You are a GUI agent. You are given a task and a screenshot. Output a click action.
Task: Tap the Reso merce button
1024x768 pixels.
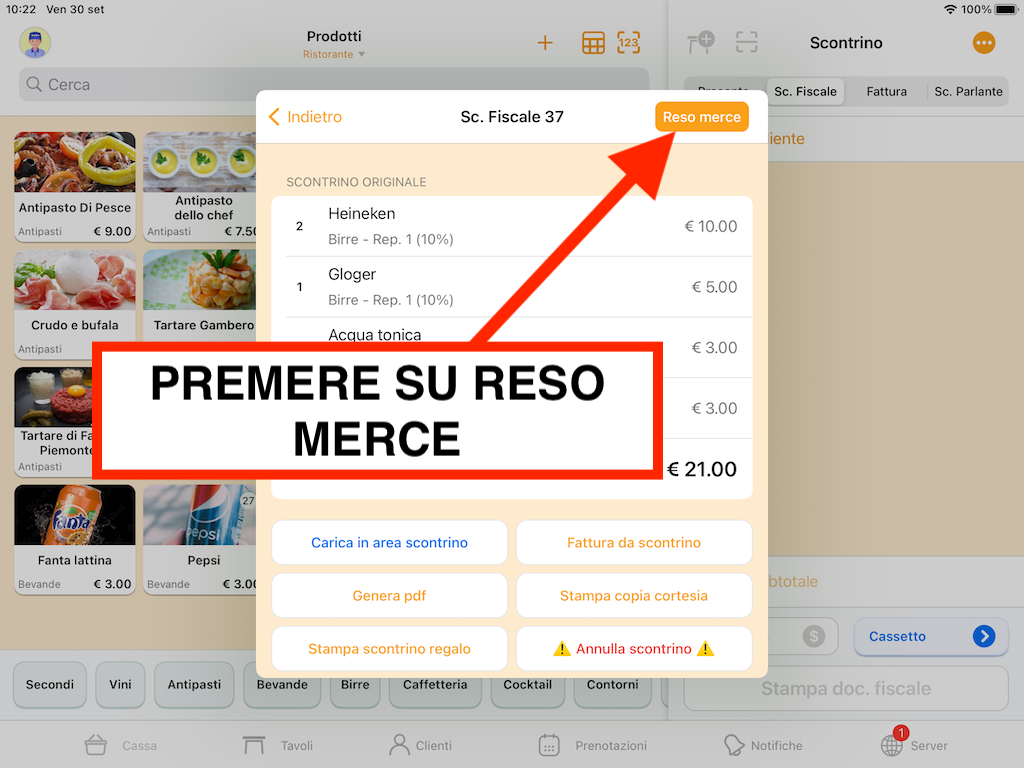(x=701, y=117)
